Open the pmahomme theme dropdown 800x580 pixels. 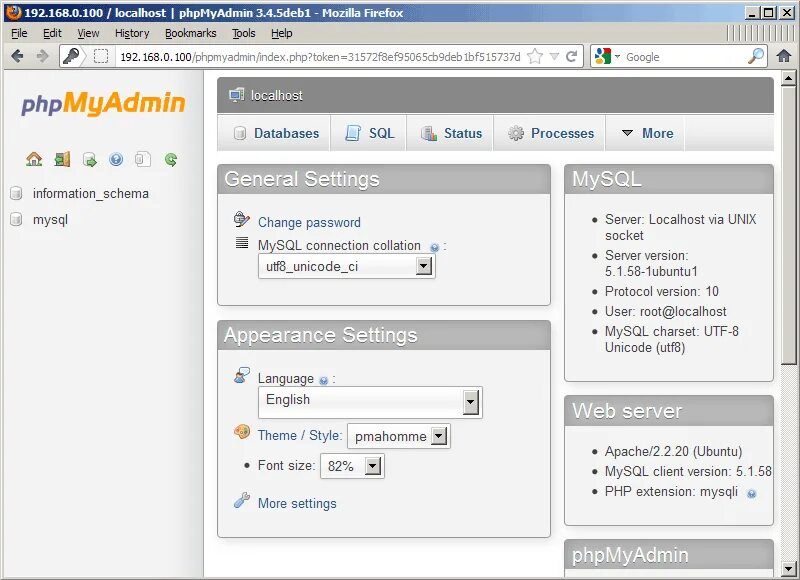(398, 436)
